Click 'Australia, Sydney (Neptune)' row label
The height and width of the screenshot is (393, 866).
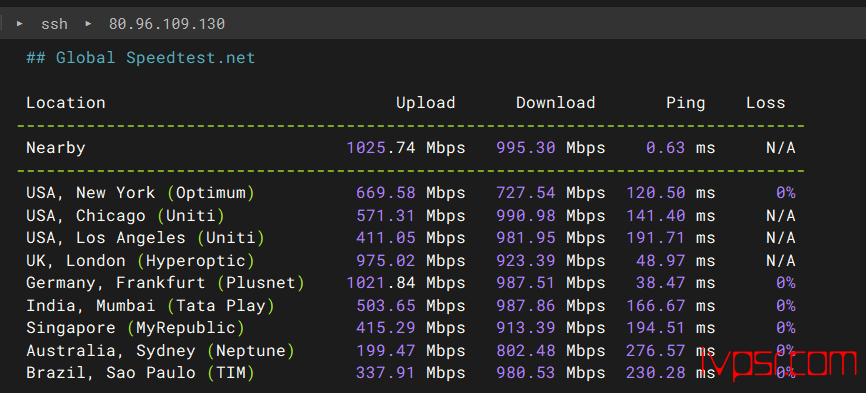coord(160,350)
